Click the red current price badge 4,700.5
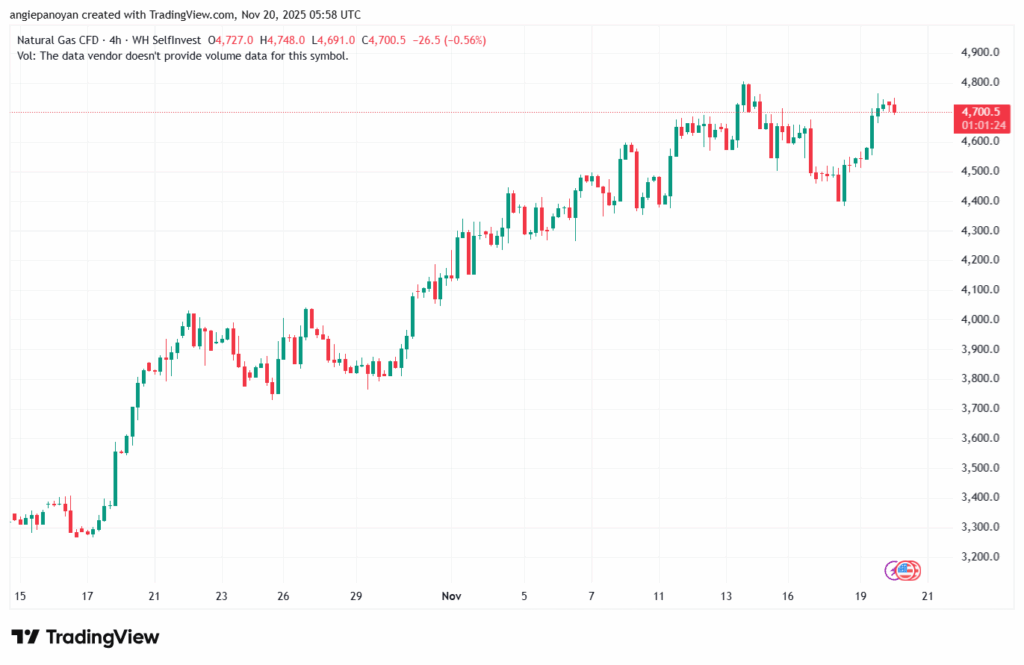1024x665 pixels. (x=982, y=112)
